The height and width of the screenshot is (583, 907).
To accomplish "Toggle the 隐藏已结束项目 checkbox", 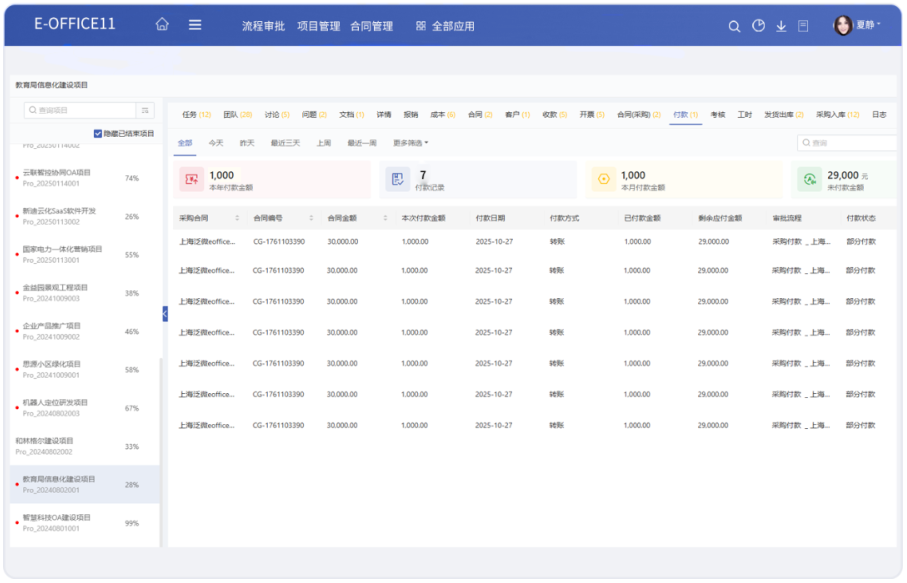I will pyautogui.click(x=98, y=133).
